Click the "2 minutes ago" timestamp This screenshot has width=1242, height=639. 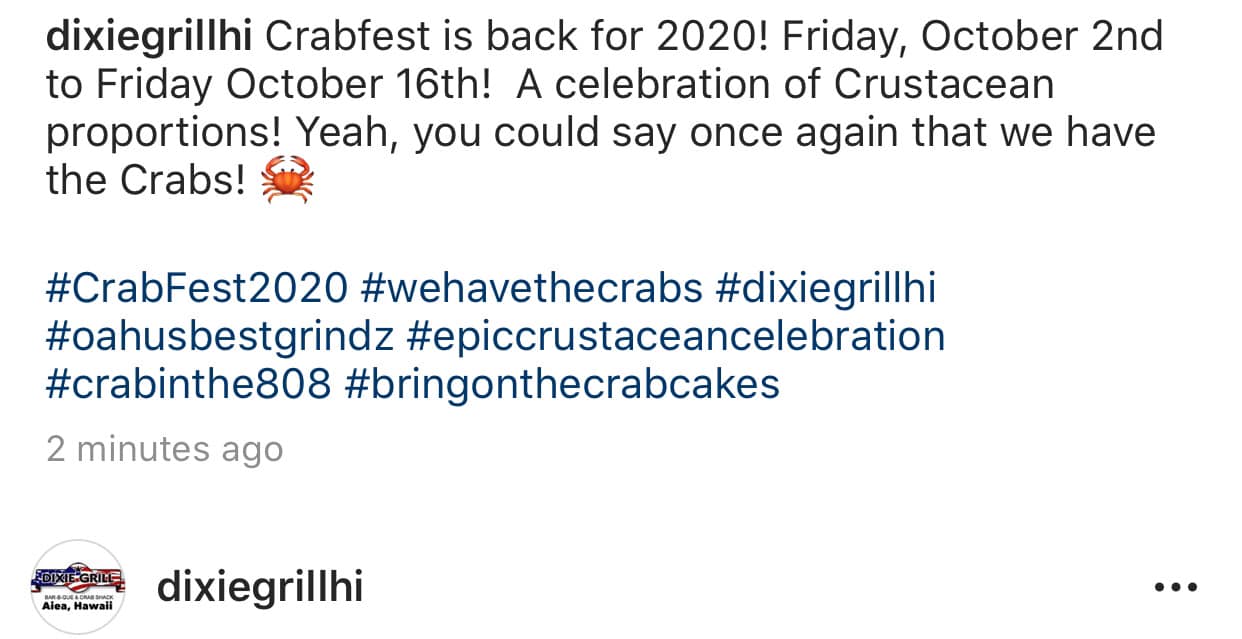pyautogui.click(x=165, y=450)
